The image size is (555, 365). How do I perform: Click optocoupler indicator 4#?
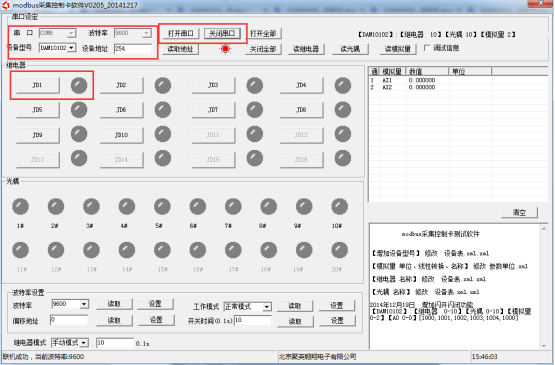pos(126,206)
